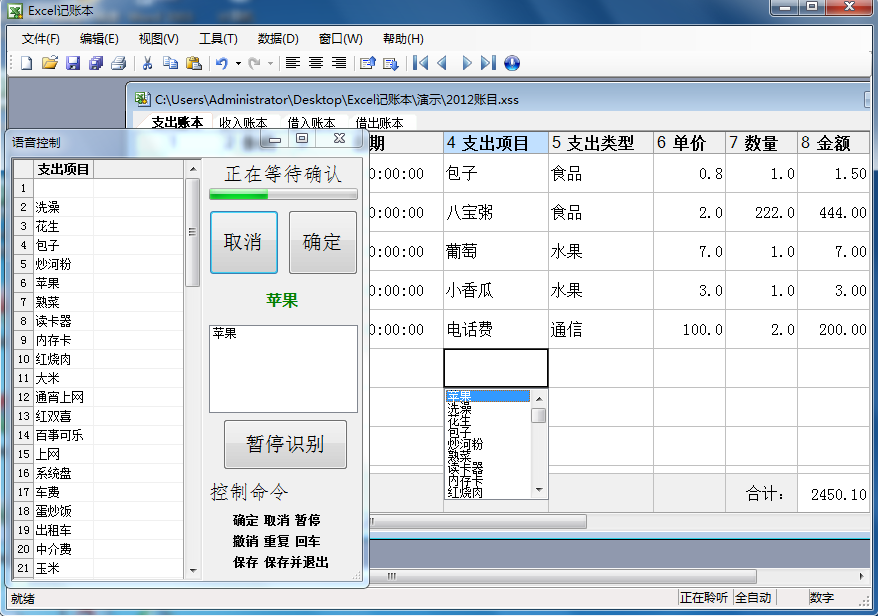
Task: Open the 窗口(W) menu
Action: [340, 39]
